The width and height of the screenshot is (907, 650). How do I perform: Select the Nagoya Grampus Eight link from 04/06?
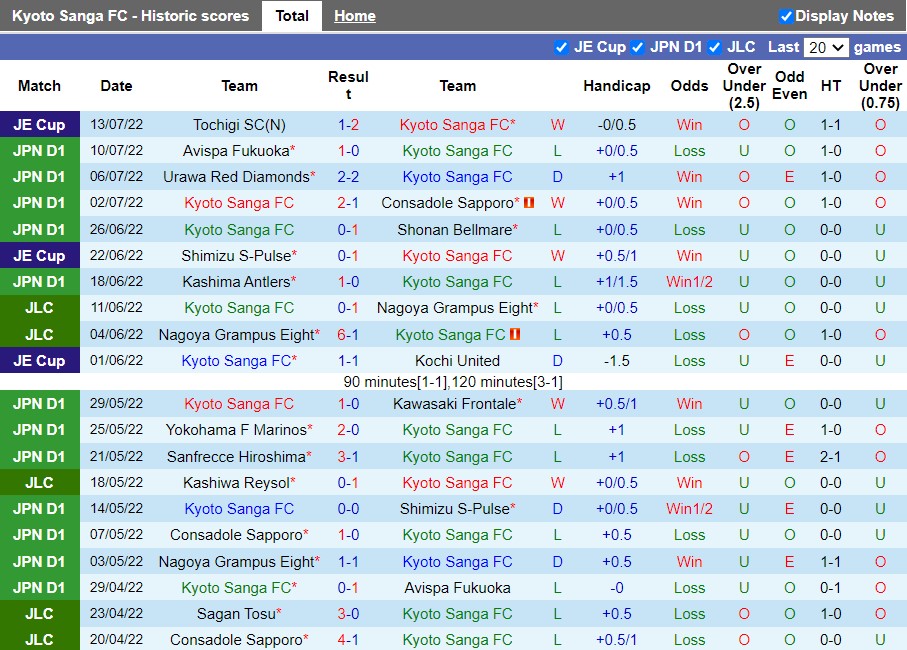[x=239, y=334]
